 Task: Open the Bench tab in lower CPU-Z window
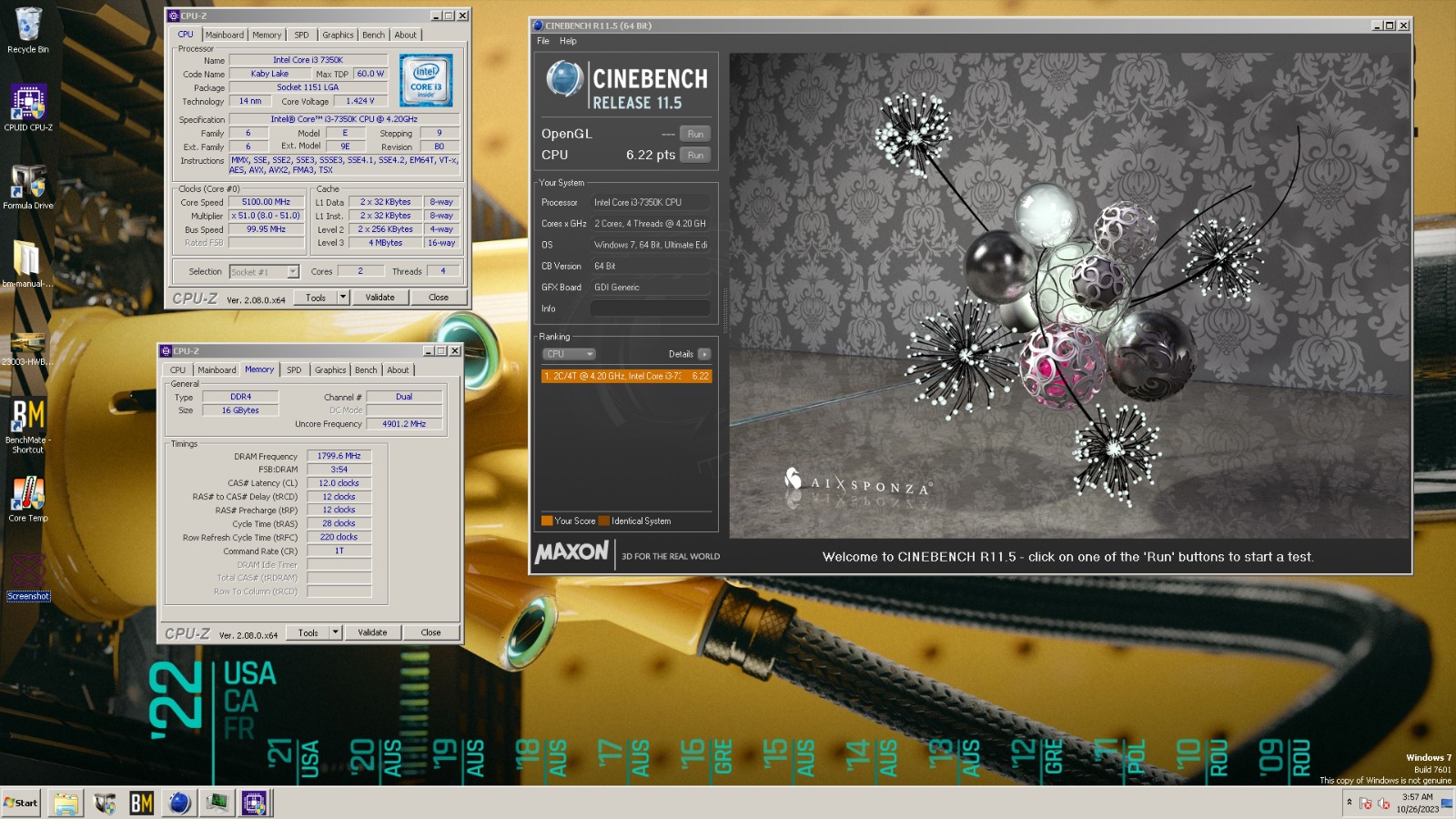(366, 369)
